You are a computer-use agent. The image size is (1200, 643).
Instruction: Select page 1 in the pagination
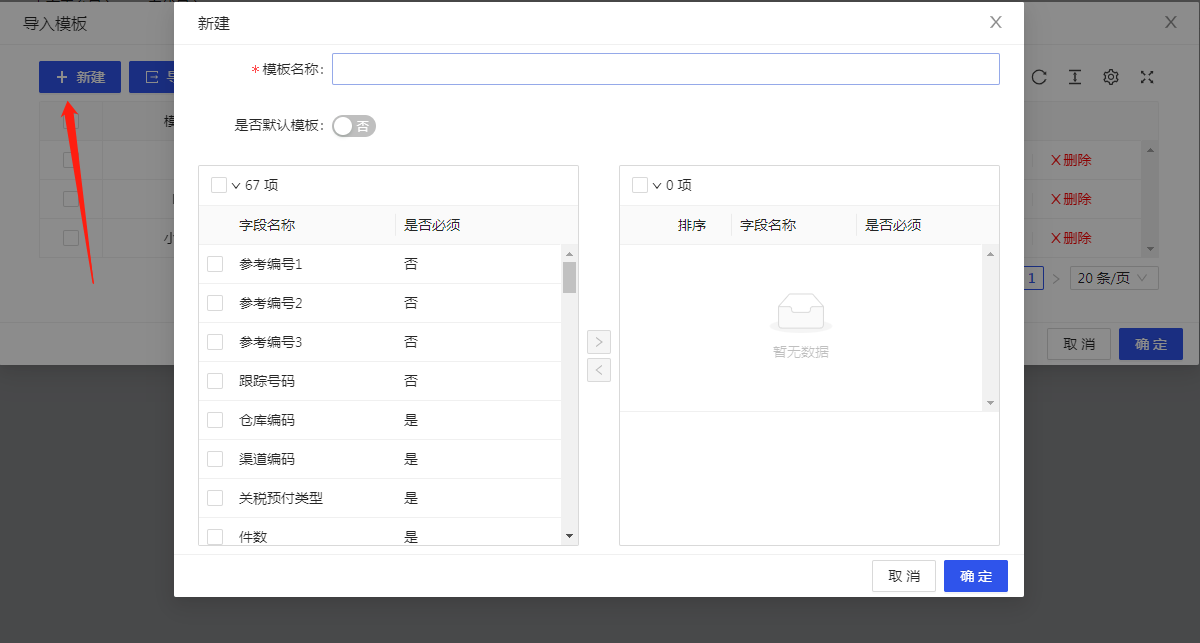(1032, 278)
